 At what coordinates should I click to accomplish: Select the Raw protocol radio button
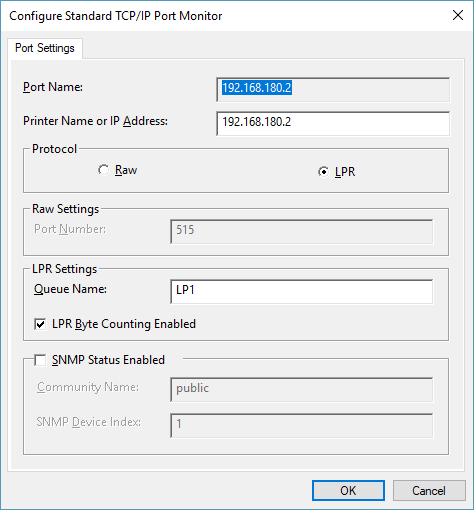[x=104, y=170]
